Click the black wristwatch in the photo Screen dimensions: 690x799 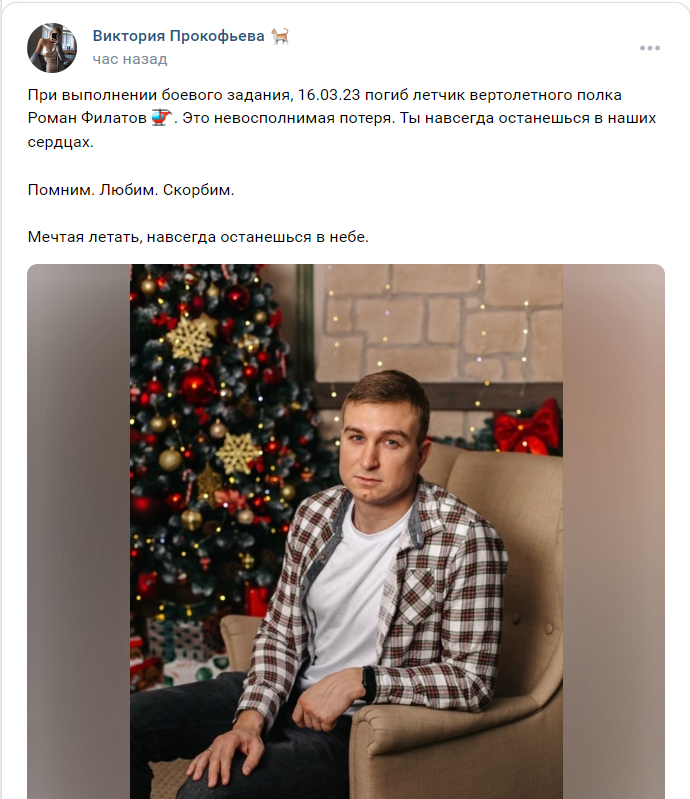[x=368, y=684]
